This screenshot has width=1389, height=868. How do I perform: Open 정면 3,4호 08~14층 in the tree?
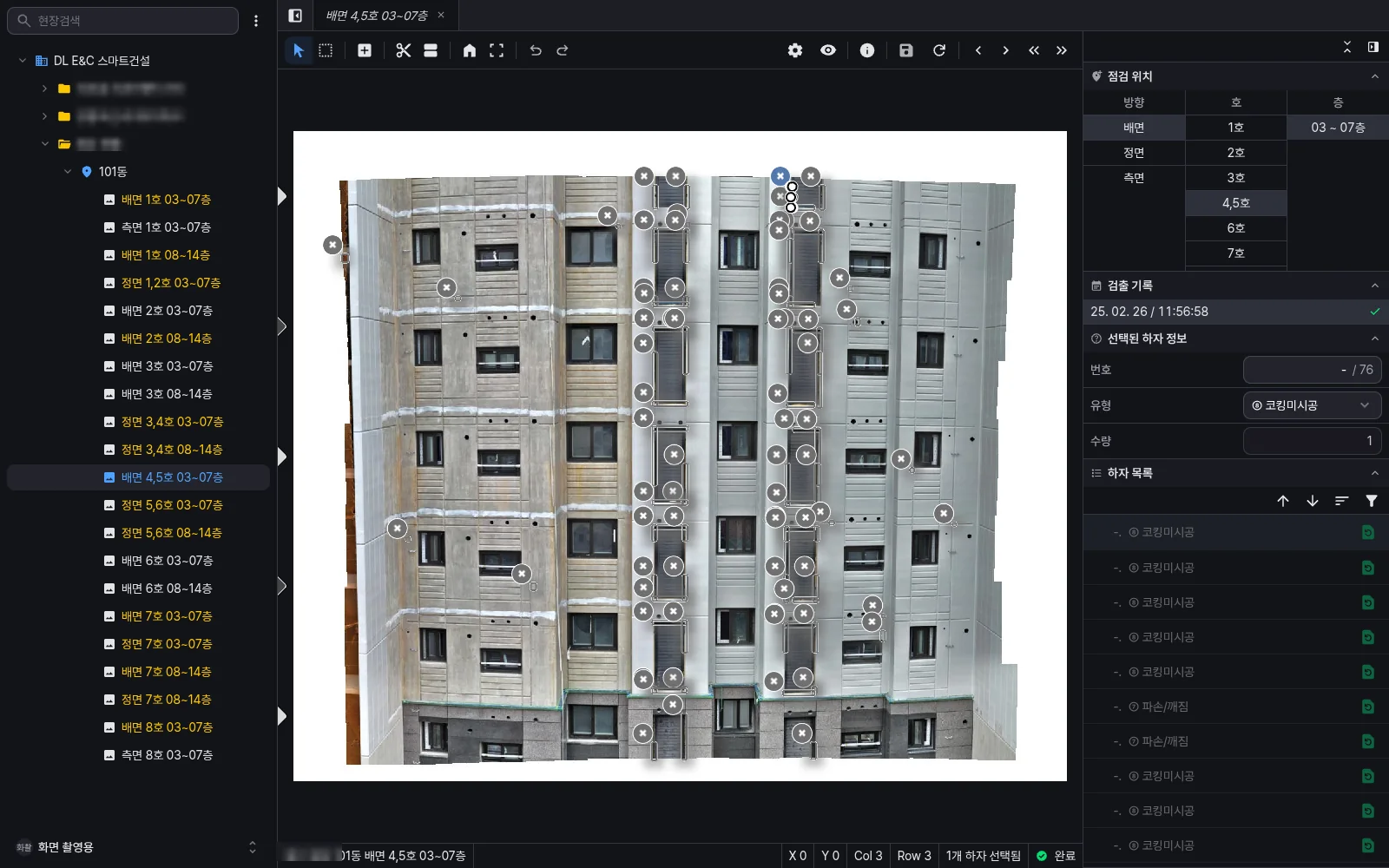tap(172, 450)
